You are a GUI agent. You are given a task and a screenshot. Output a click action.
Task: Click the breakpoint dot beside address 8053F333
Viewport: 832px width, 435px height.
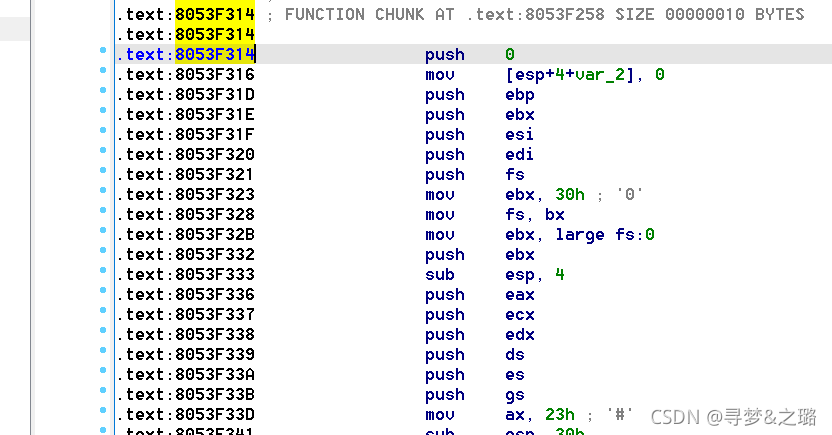103,270
